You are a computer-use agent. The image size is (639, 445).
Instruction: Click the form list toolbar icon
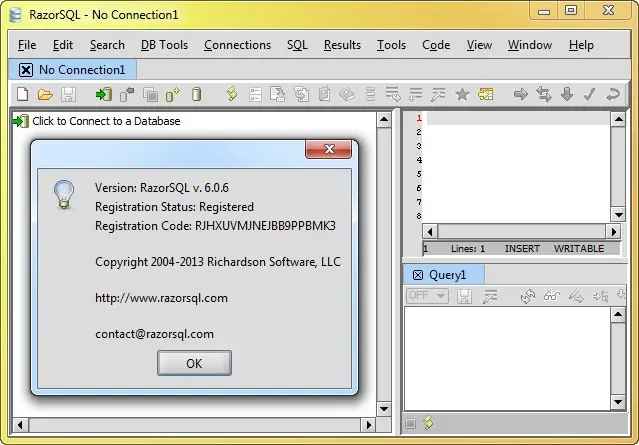pyautogui.click(x=255, y=95)
